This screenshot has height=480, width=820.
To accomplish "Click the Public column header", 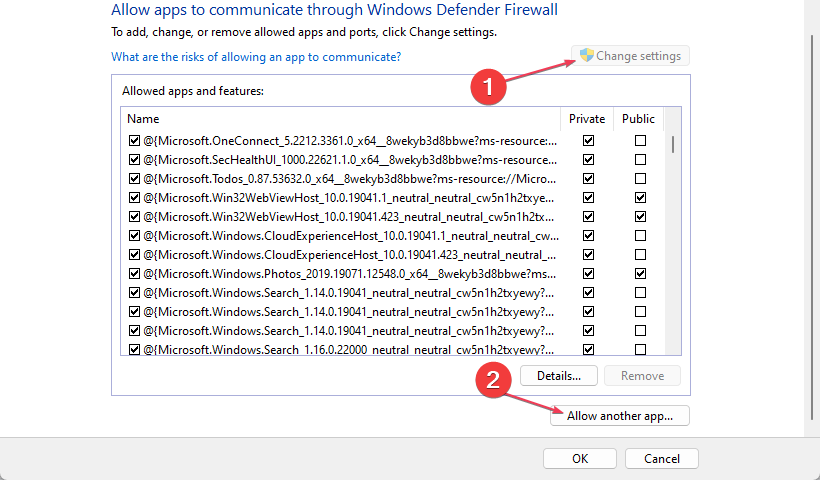I will click(638, 118).
